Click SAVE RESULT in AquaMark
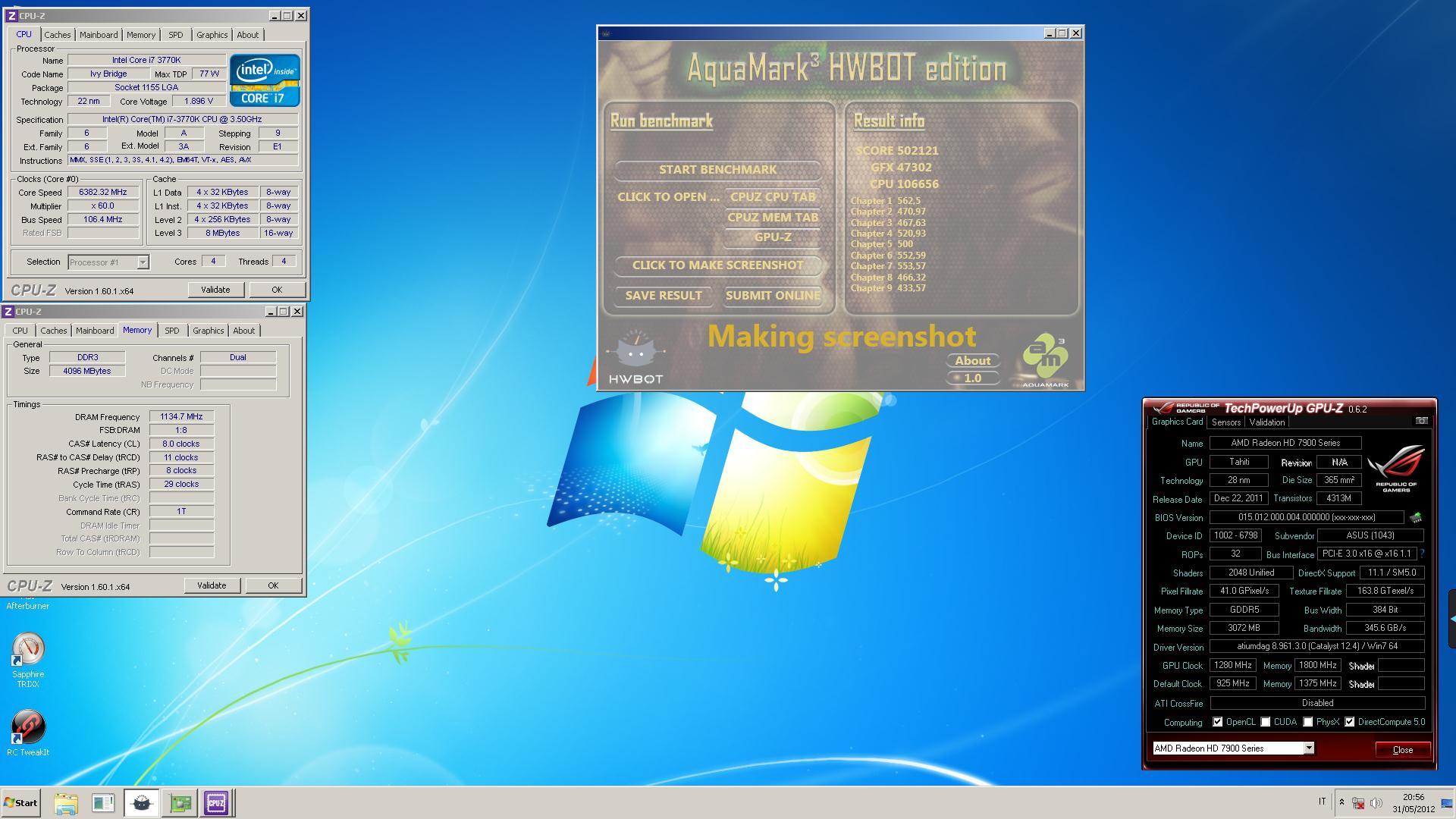This screenshot has height=819, width=1456. (664, 296)
